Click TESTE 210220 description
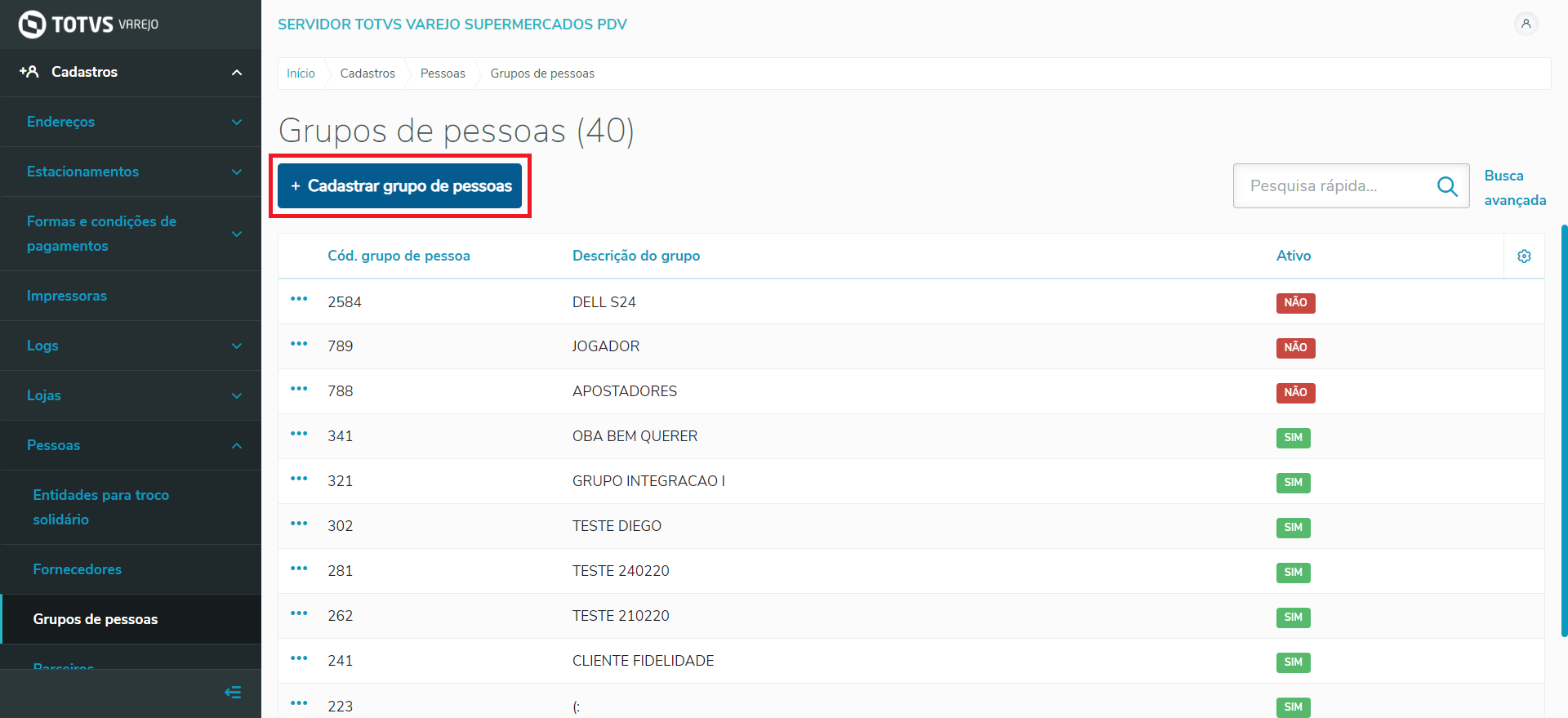The height and width of the screenshot is (718, 1568). 621,616
